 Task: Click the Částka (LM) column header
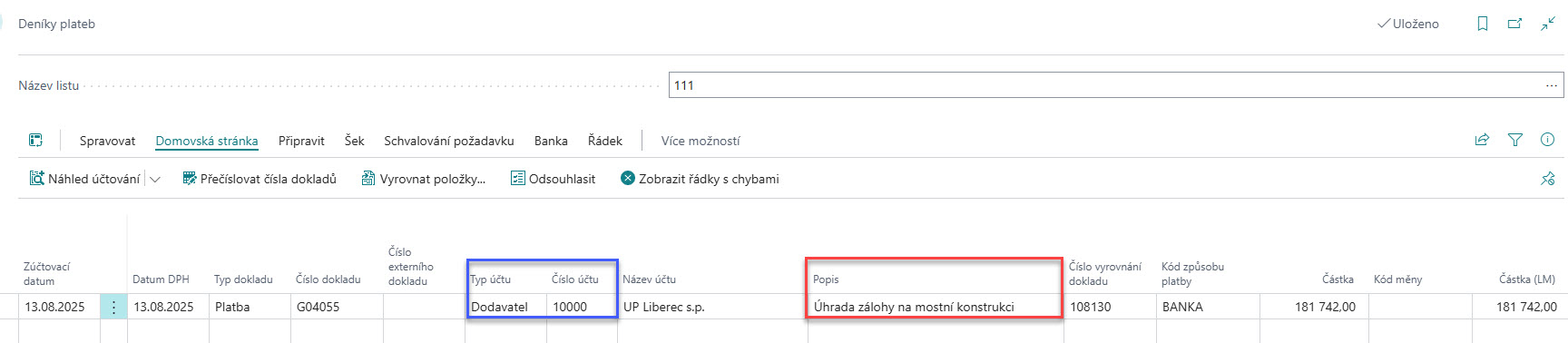(x=1527, y=279)
